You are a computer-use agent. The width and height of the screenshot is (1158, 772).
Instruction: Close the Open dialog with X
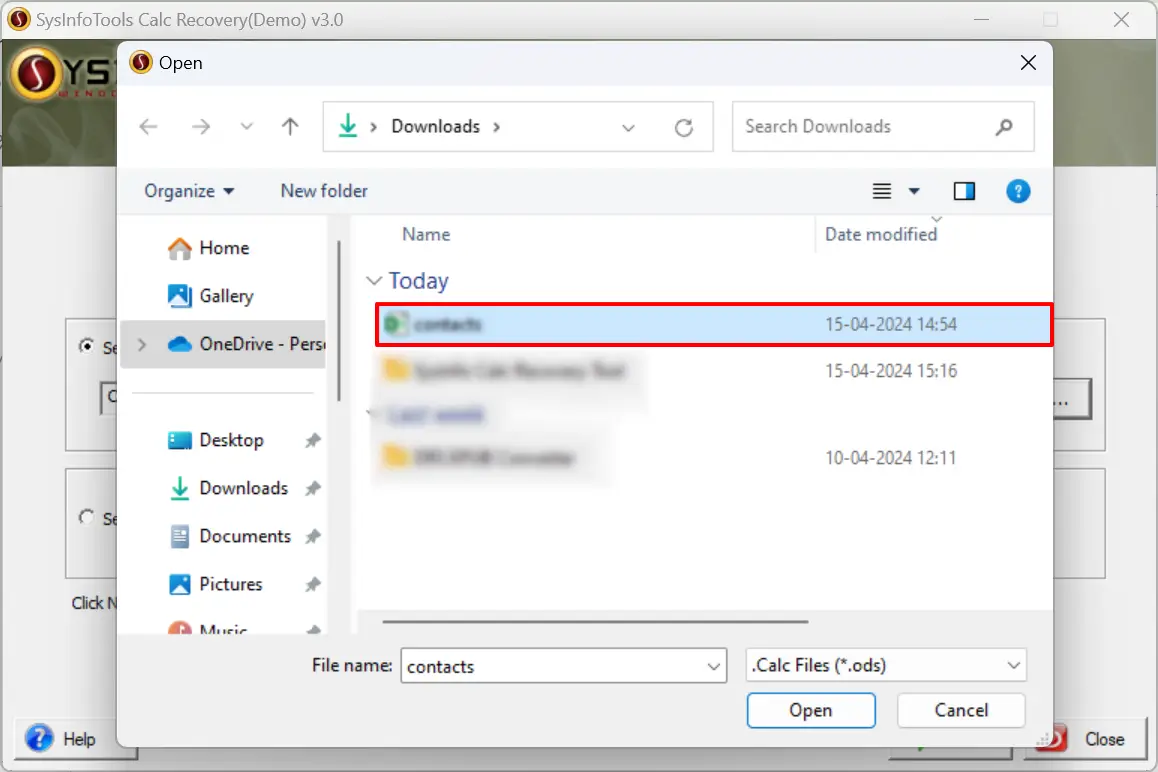pos(1028,63)
